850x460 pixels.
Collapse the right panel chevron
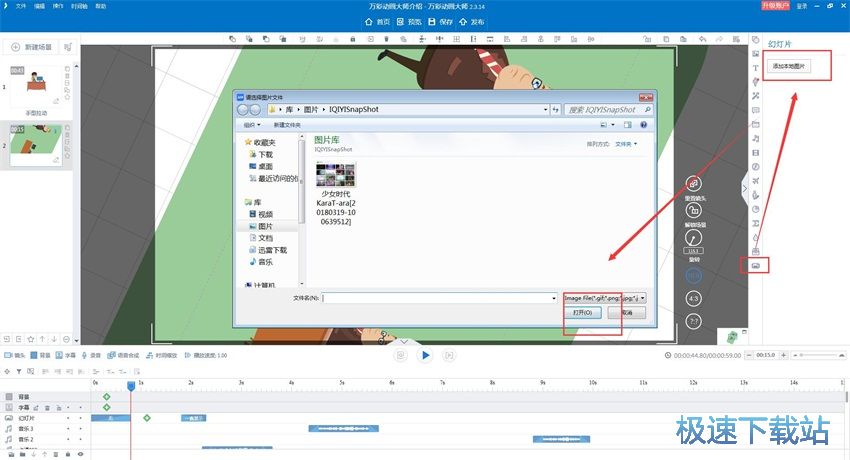[x=745, y=189]
